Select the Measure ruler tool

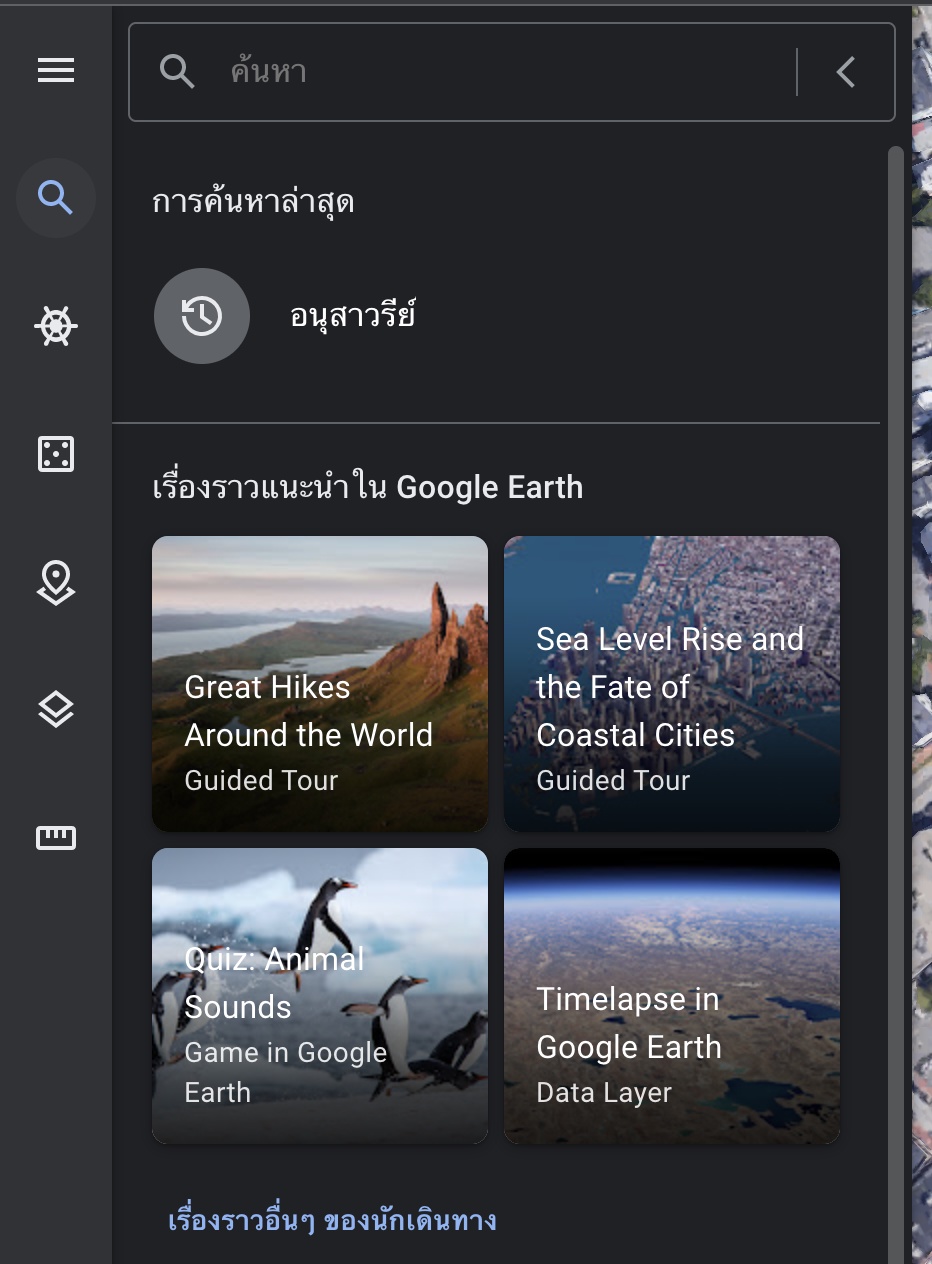(x=56, y=838)
